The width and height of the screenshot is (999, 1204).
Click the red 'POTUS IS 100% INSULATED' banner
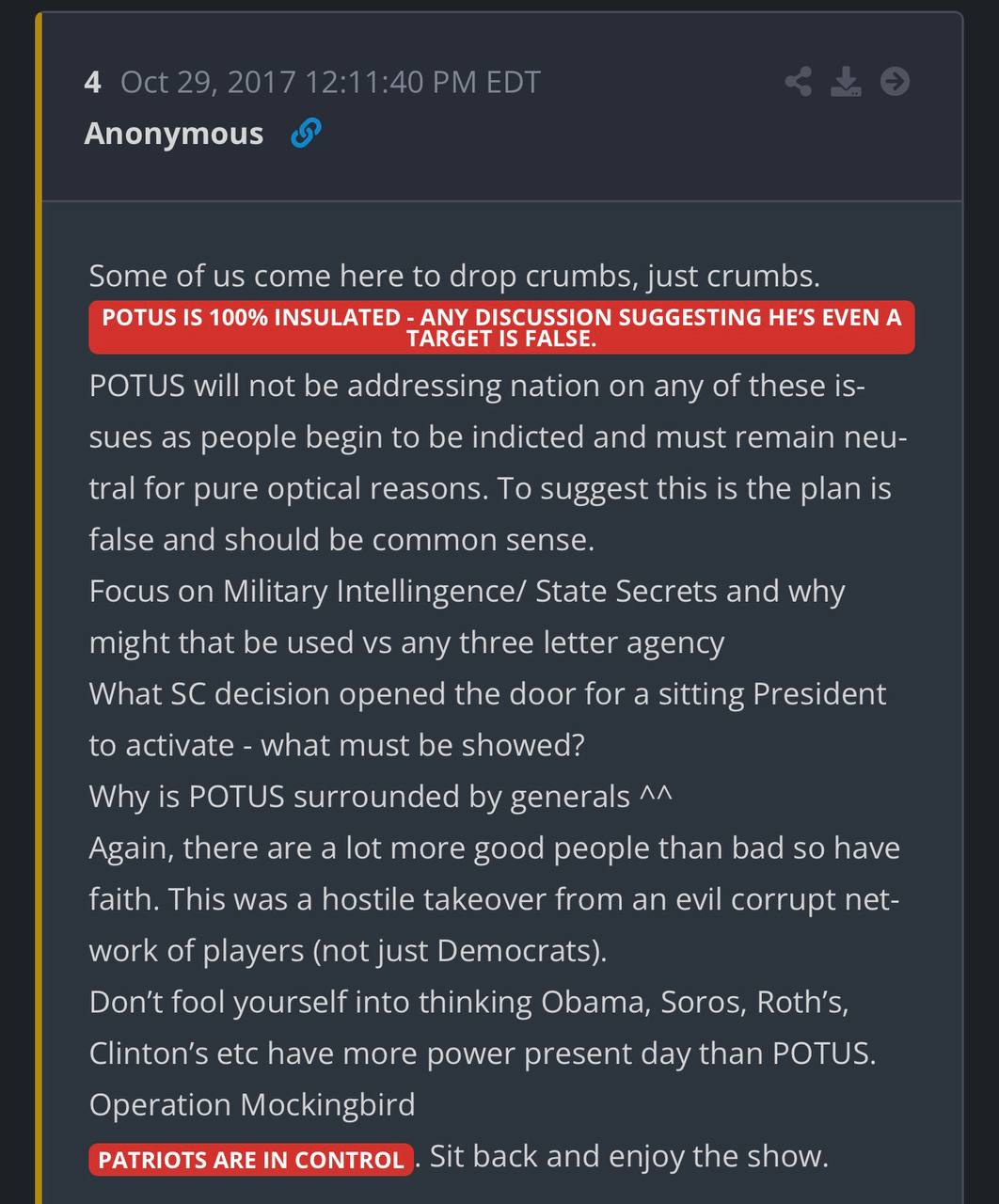(x=501, y=327)
